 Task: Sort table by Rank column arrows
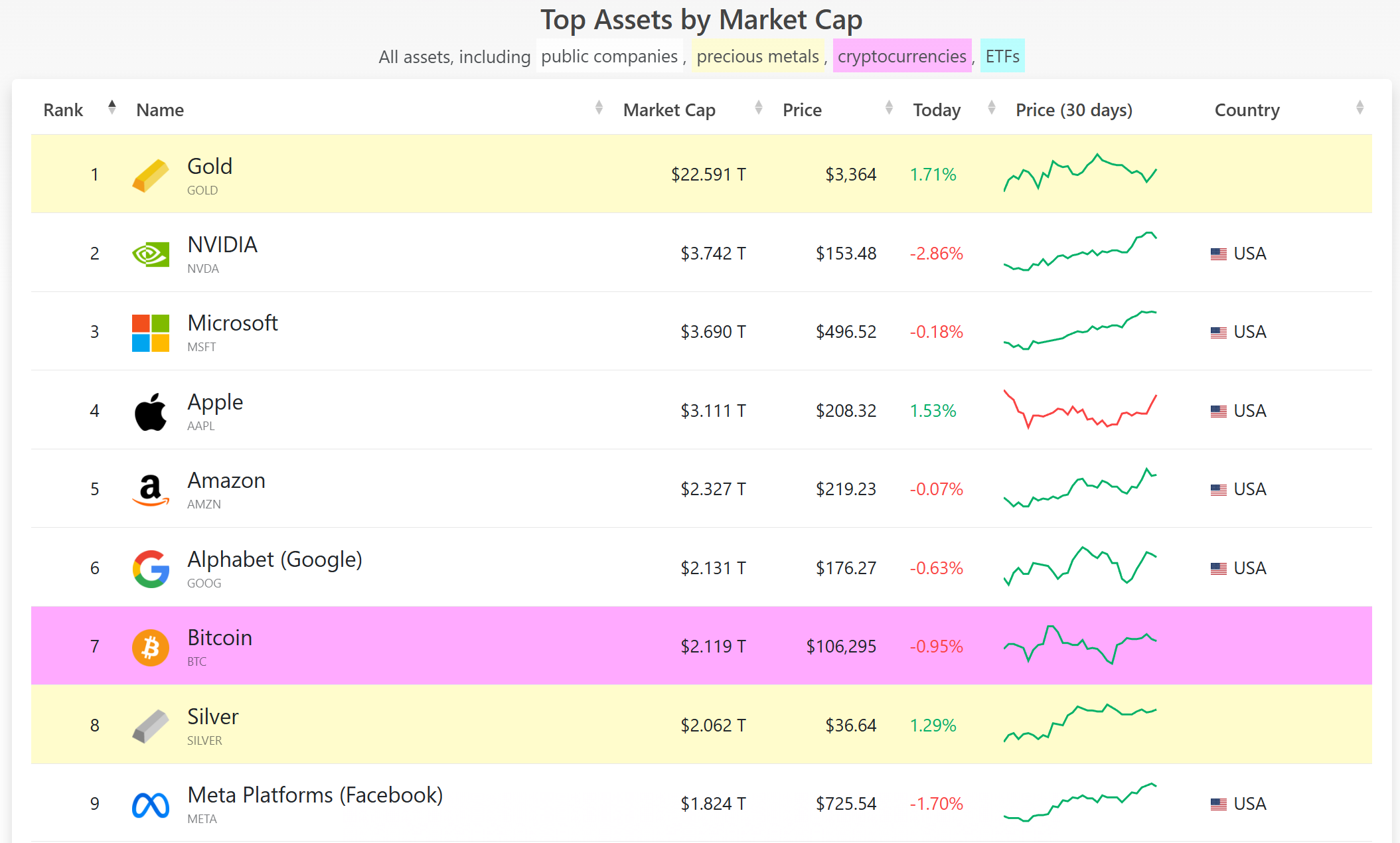coord(112,108)
